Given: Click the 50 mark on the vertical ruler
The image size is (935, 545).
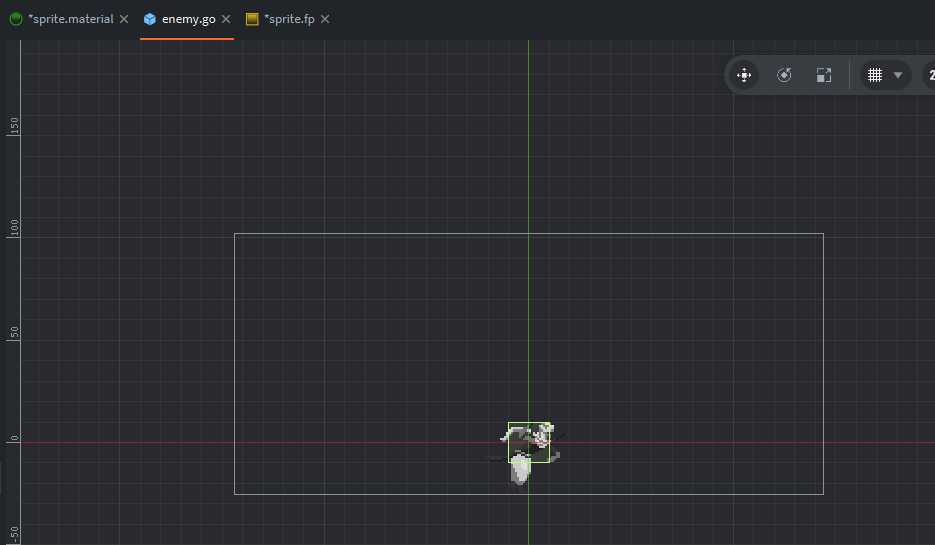Looking at the screenshot, I should click(14, 333).
